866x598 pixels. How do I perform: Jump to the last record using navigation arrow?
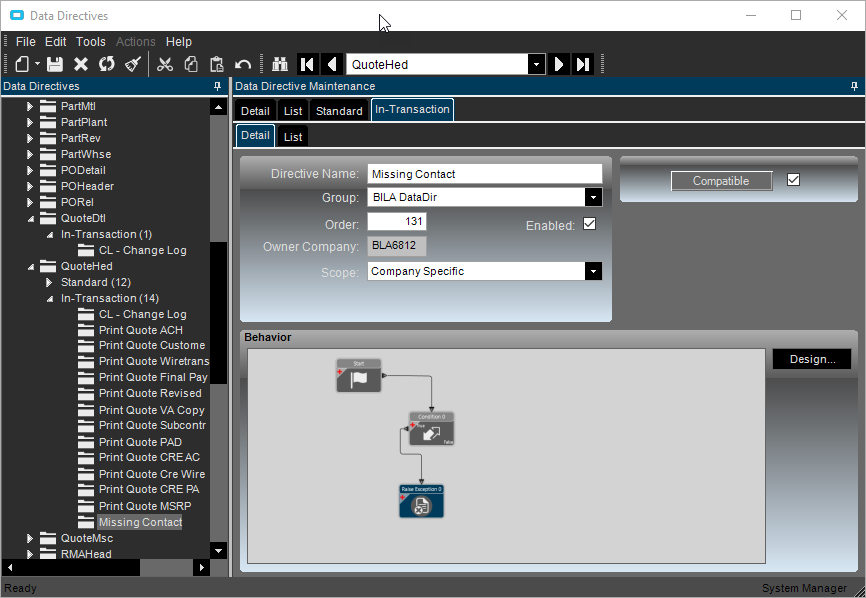click(x=583, y=64)
